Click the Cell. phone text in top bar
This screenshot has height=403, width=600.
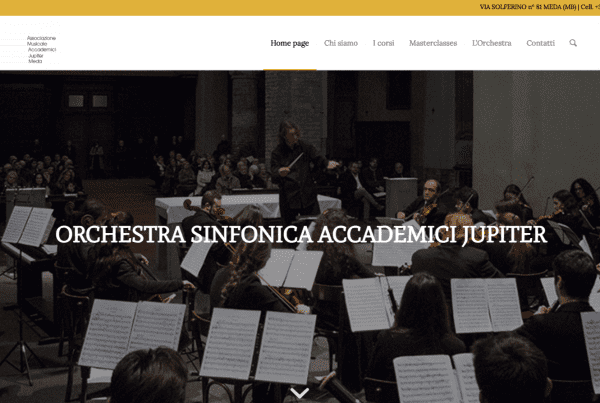click(590, 7)
